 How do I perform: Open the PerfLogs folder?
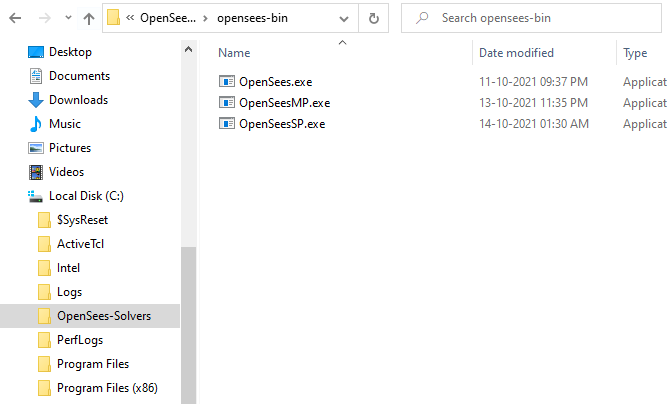pyautogui.click(x=80, y=340)
